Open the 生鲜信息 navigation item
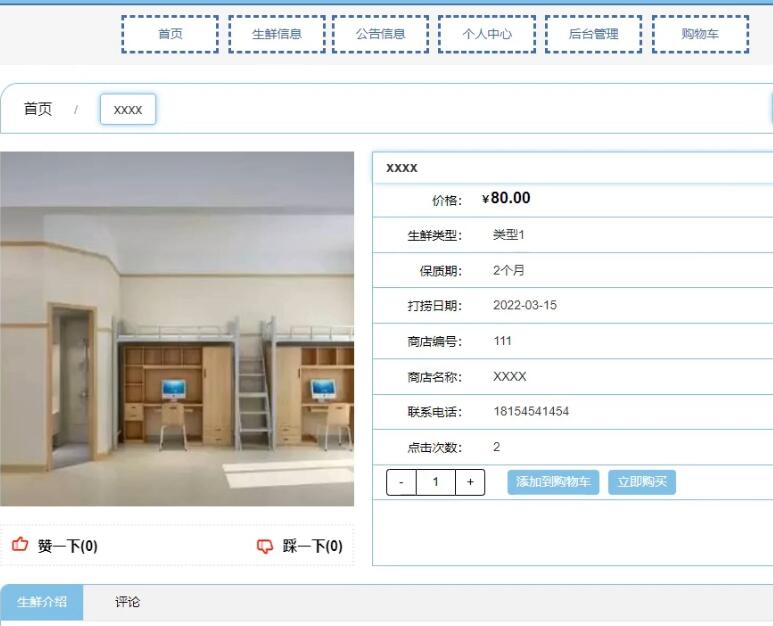The image size is (773, 626). [277, 34]
